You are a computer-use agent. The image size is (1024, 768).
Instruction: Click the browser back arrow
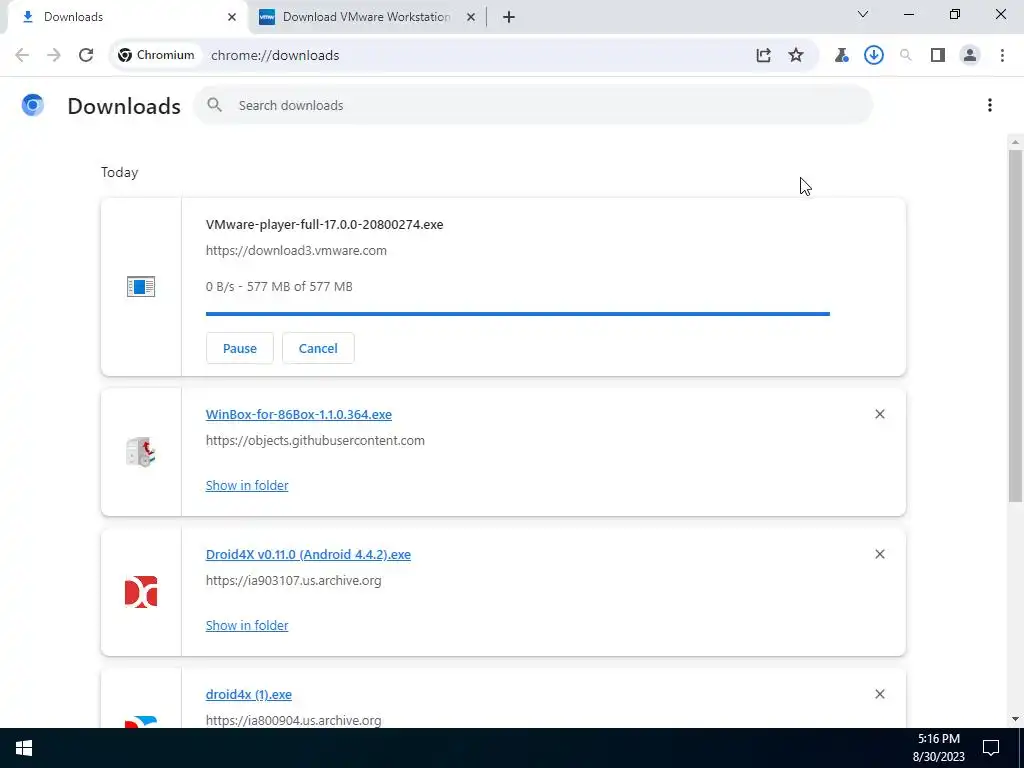22,56
